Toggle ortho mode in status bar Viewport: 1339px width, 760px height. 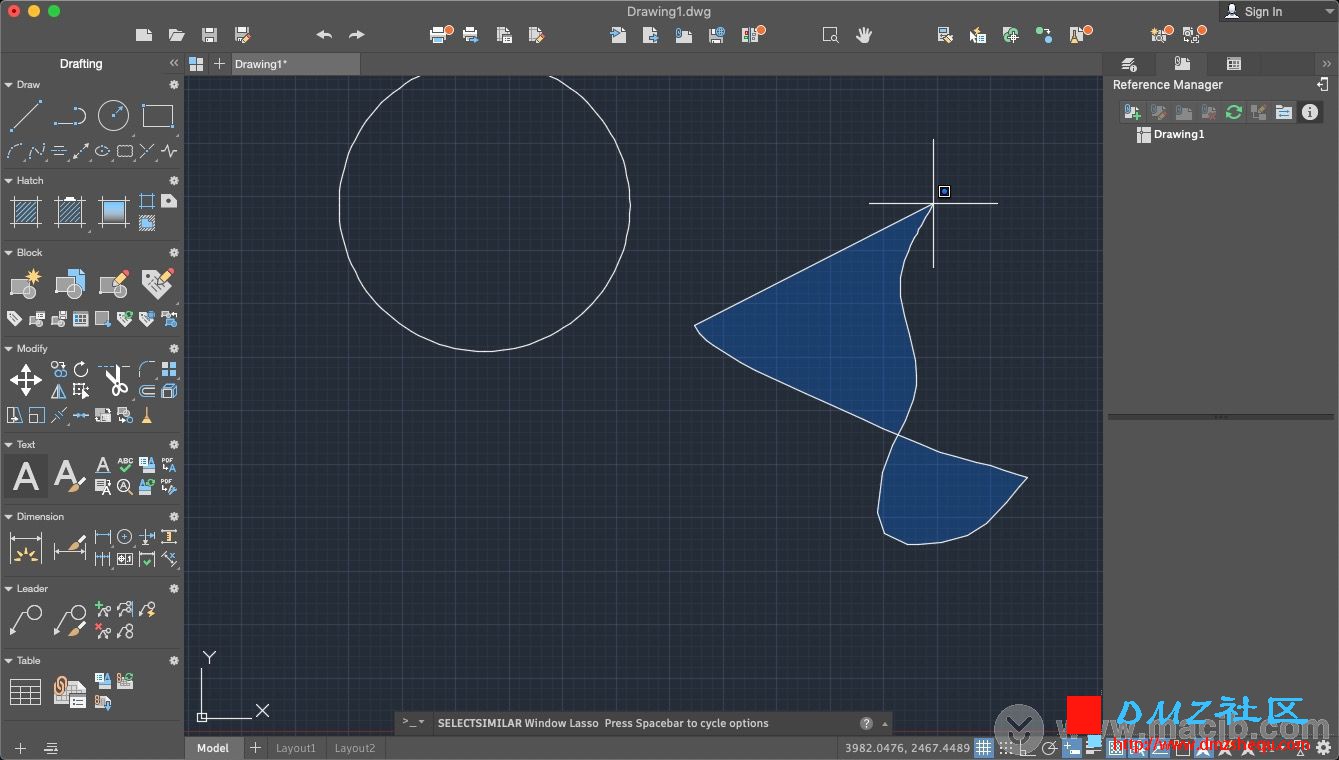coord(1028,748)
